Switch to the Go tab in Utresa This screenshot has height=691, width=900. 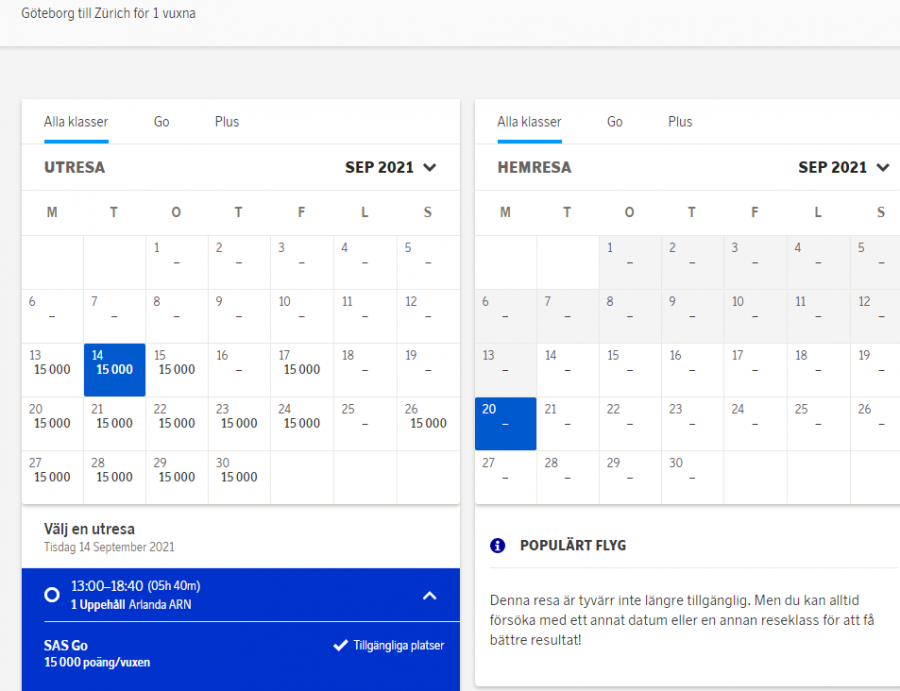pyautogui.click(x=161, y=122)
